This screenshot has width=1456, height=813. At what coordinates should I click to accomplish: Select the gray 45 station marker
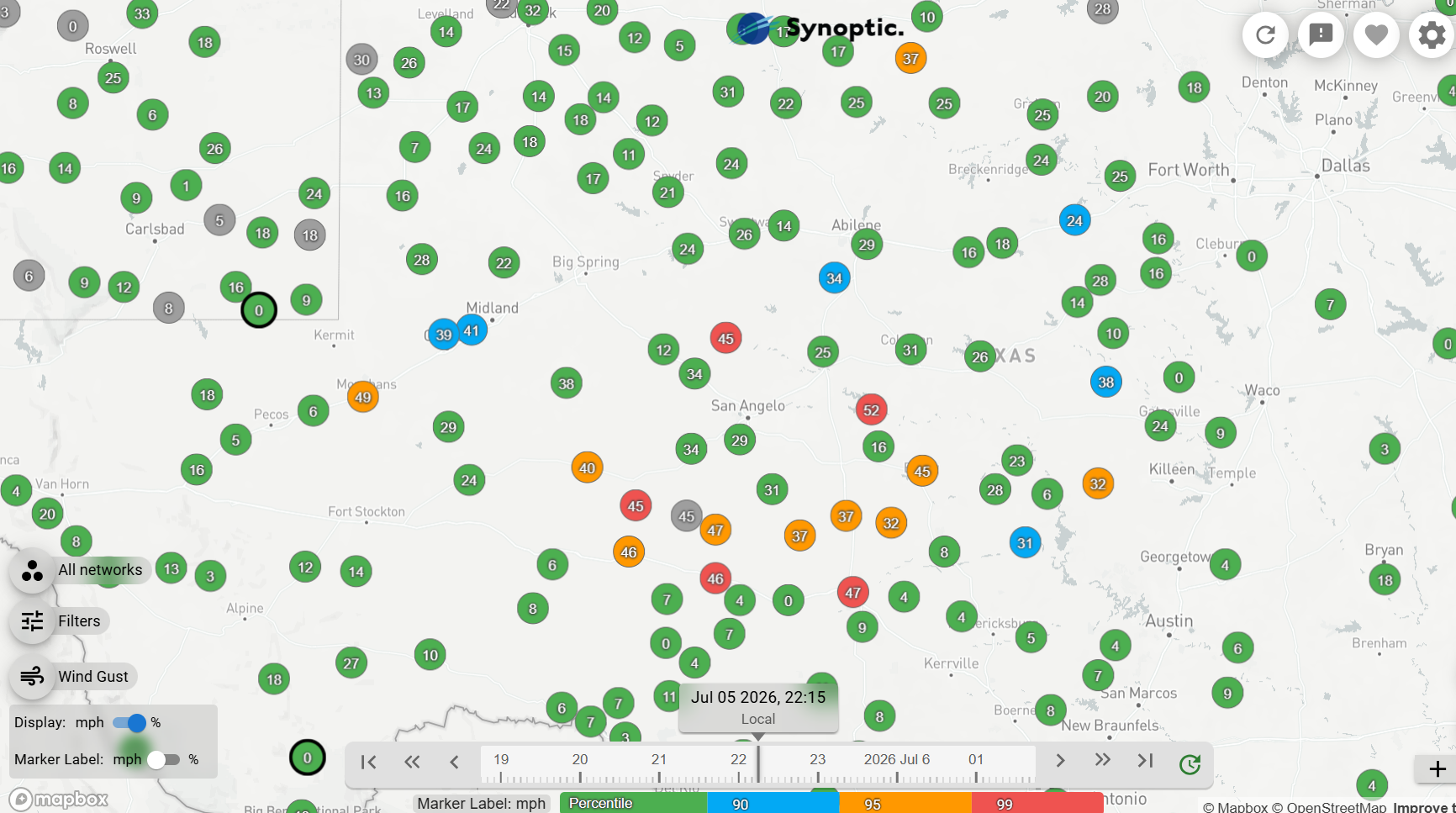point(686,516)
